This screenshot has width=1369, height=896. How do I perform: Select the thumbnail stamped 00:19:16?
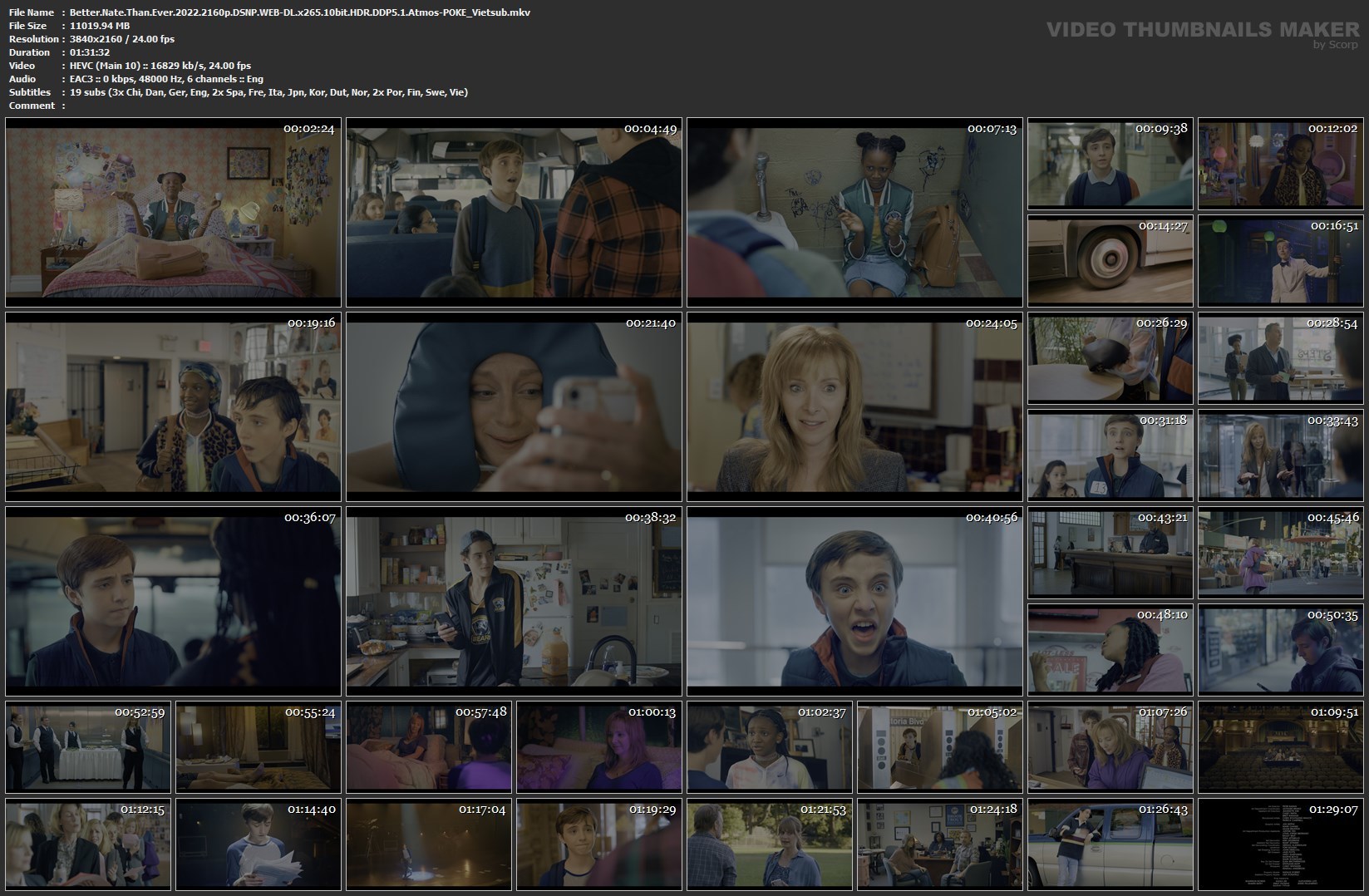173,407
